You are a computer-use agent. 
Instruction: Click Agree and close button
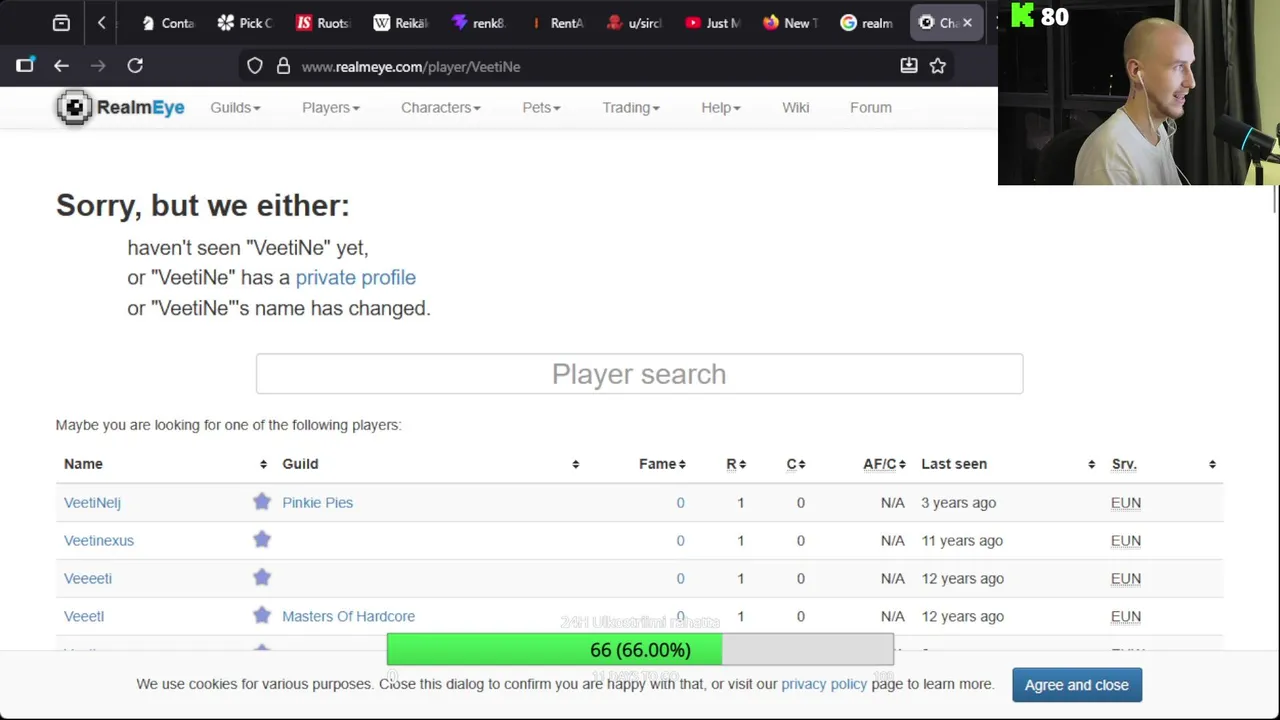pyautogui.click(x=1076, y=685)
